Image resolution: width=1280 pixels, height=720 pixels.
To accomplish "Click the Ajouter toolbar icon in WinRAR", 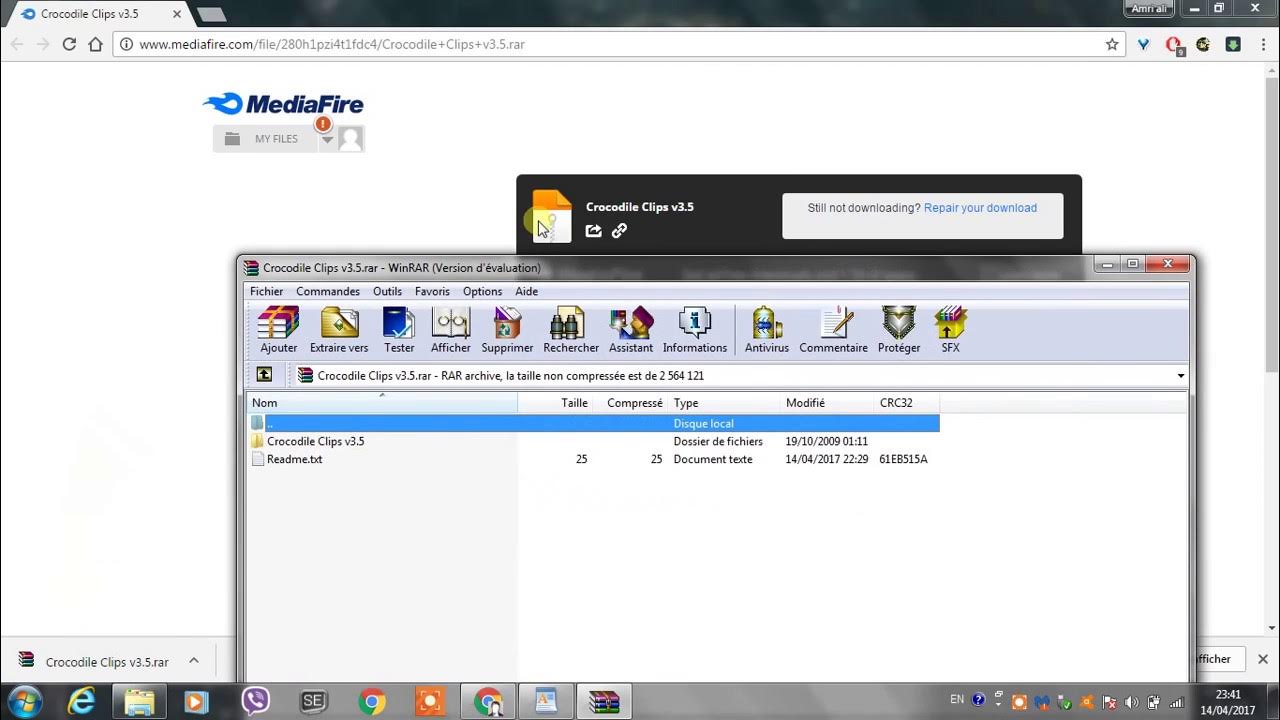I will tap(278, 330).
